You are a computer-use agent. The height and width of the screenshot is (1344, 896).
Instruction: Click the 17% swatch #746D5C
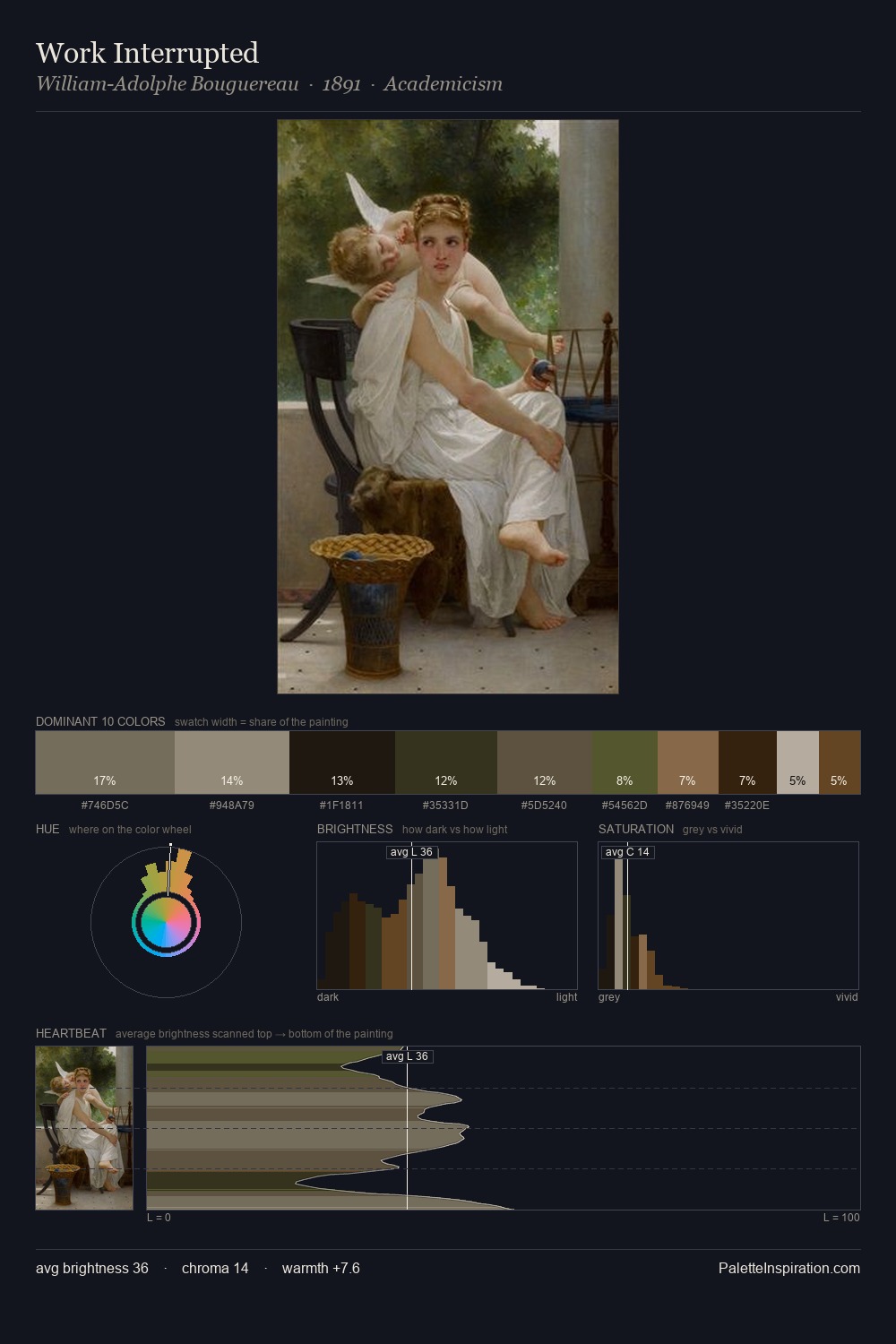pyautogui.click(x=105, y=762)
